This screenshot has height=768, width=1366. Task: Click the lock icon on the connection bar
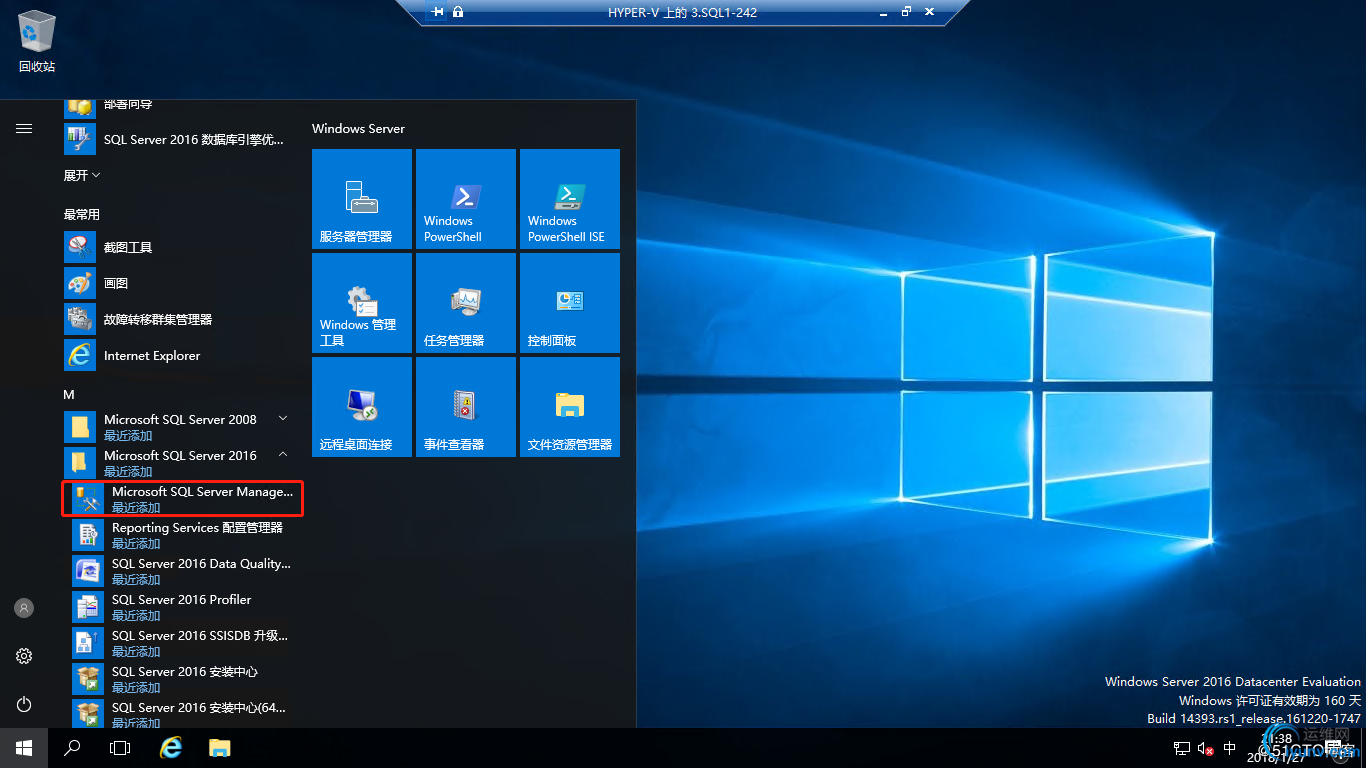click(458, 12)
